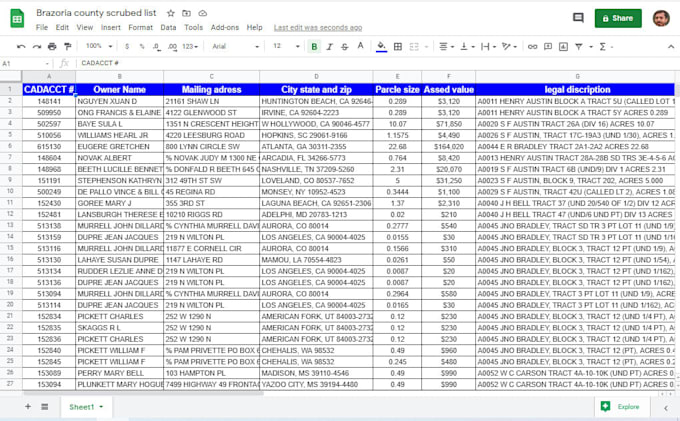Open the functions sigma menu

click(x=602, y=46)
